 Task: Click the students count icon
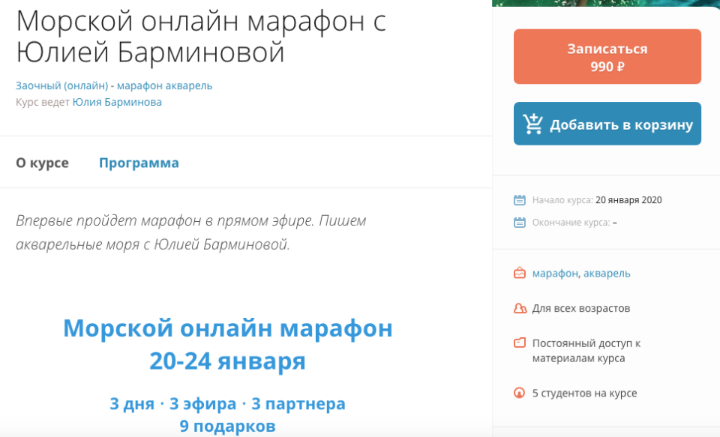pyautogui.click(x=519, y=393)
